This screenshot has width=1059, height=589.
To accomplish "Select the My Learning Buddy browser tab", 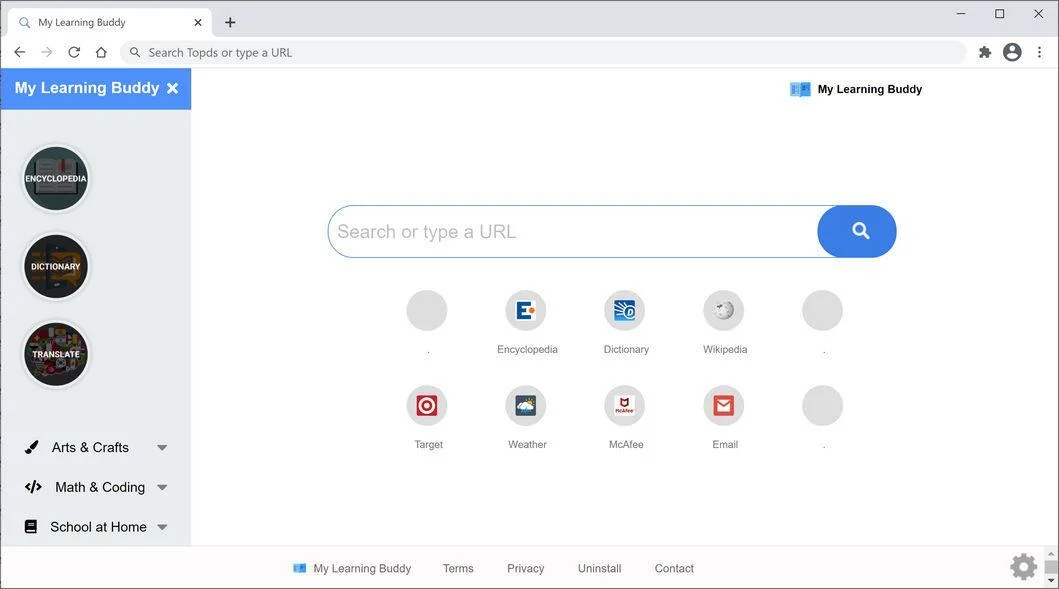I will coord(110,22).
